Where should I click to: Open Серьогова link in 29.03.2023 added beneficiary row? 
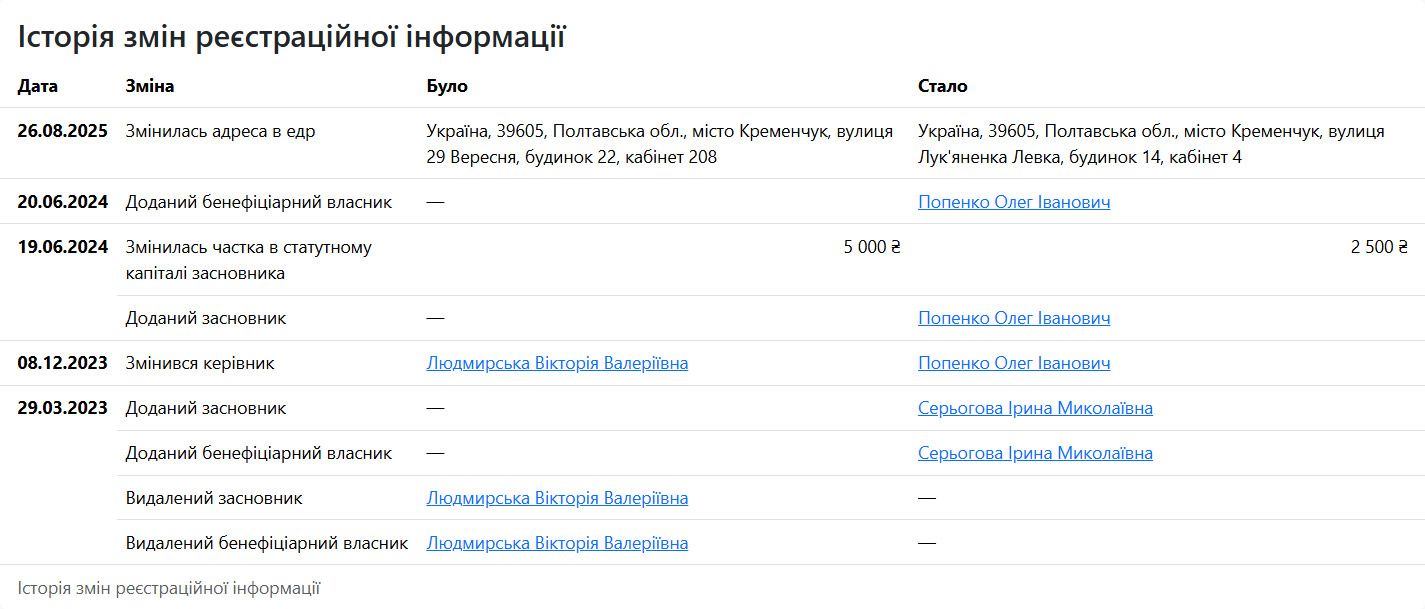coord(1035,453)
